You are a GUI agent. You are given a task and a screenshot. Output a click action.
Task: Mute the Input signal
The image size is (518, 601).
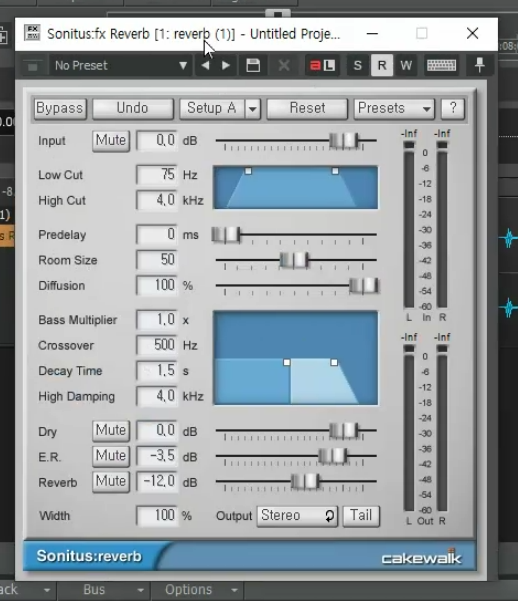[111, 141]
